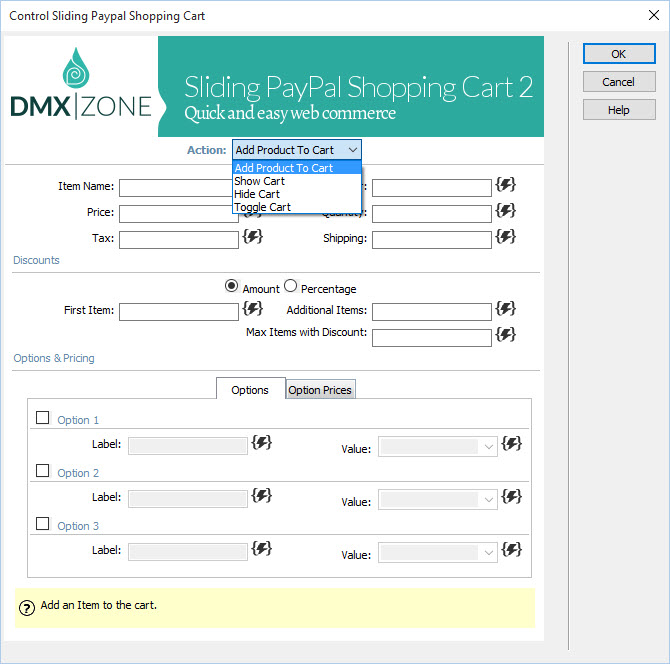Click the help question mark icon

click(27, 608)
